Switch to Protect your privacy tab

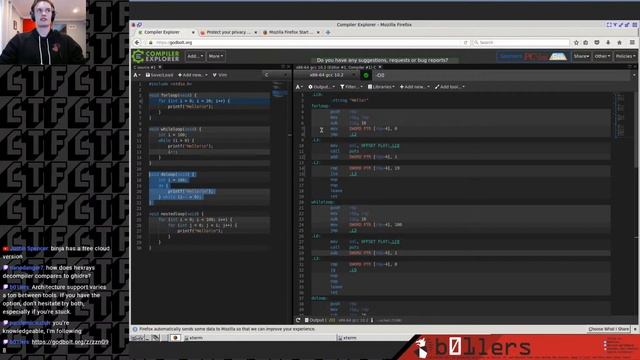[x=229, y=32]
